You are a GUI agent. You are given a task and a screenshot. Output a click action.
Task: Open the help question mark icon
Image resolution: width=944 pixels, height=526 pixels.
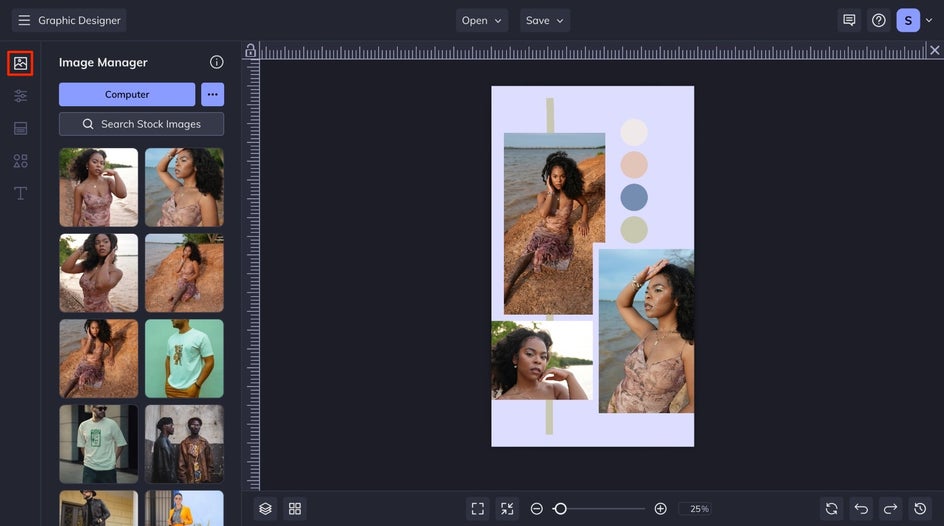point(878,20)
